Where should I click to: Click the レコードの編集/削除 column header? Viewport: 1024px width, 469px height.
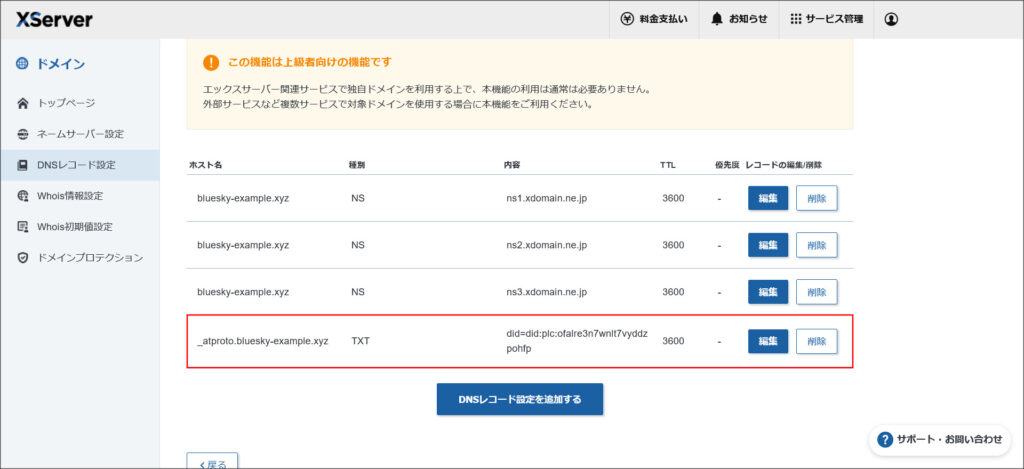coord(784,165)
